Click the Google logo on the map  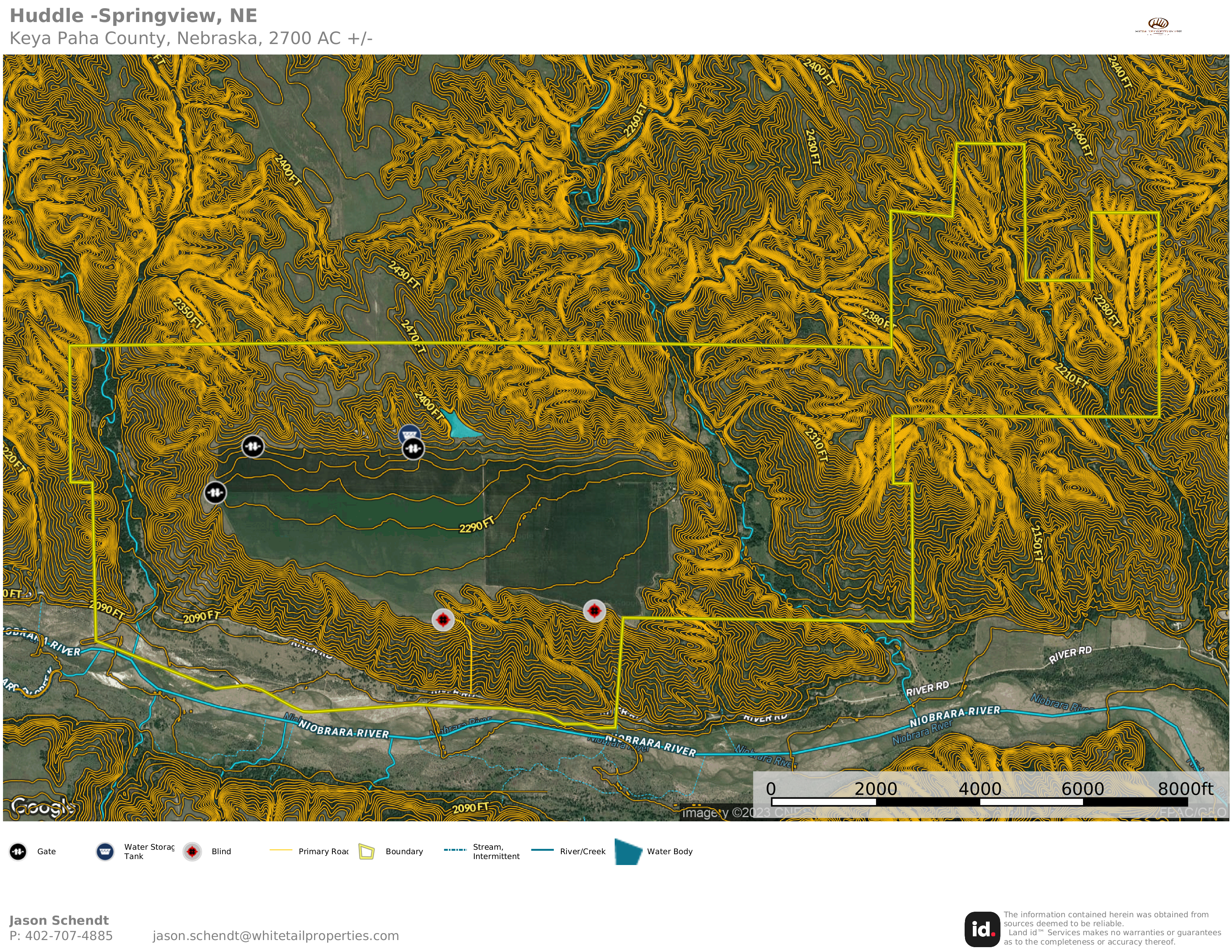pyautogui.click(x=42, y=807)
